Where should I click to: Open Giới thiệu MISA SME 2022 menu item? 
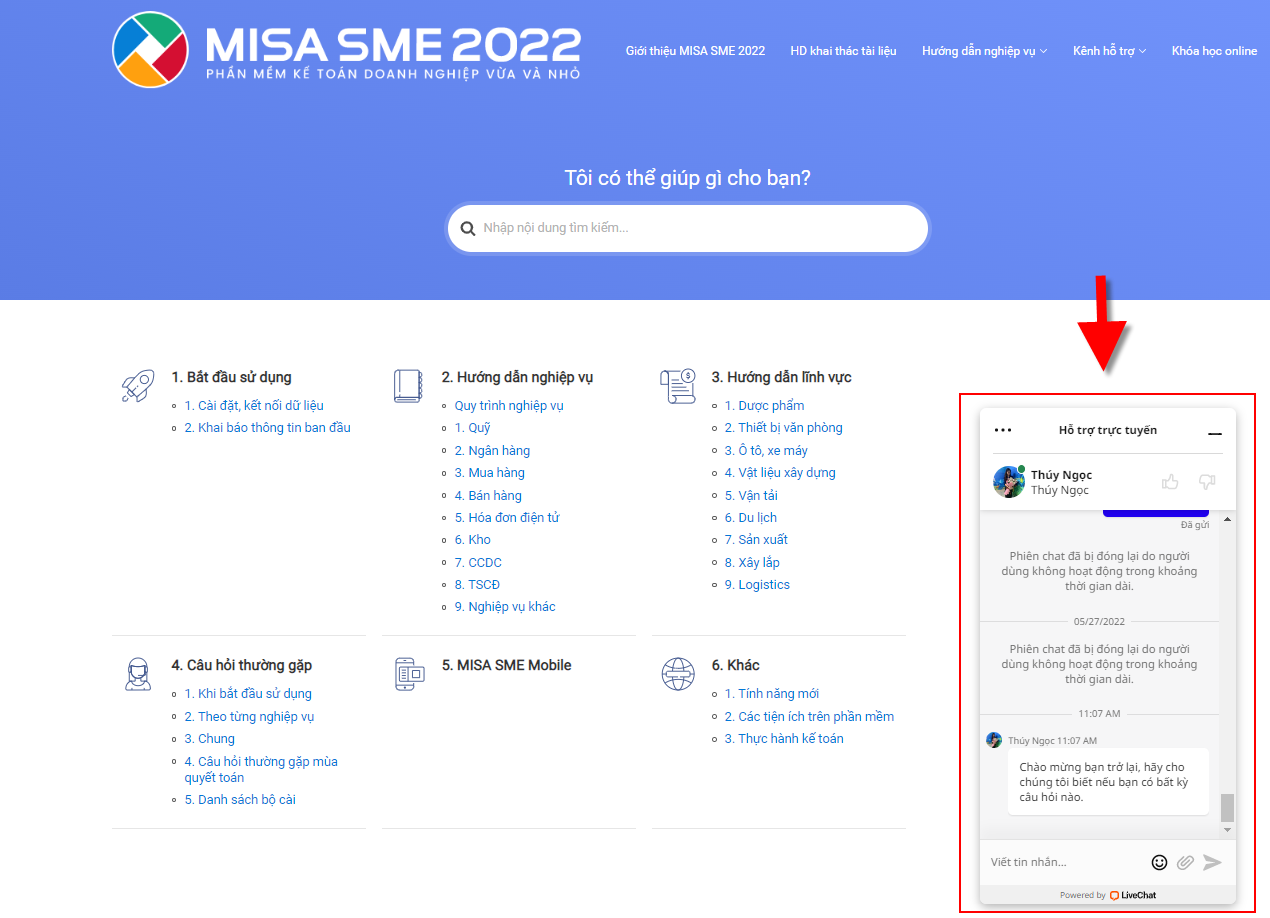[x=695, y=51]
